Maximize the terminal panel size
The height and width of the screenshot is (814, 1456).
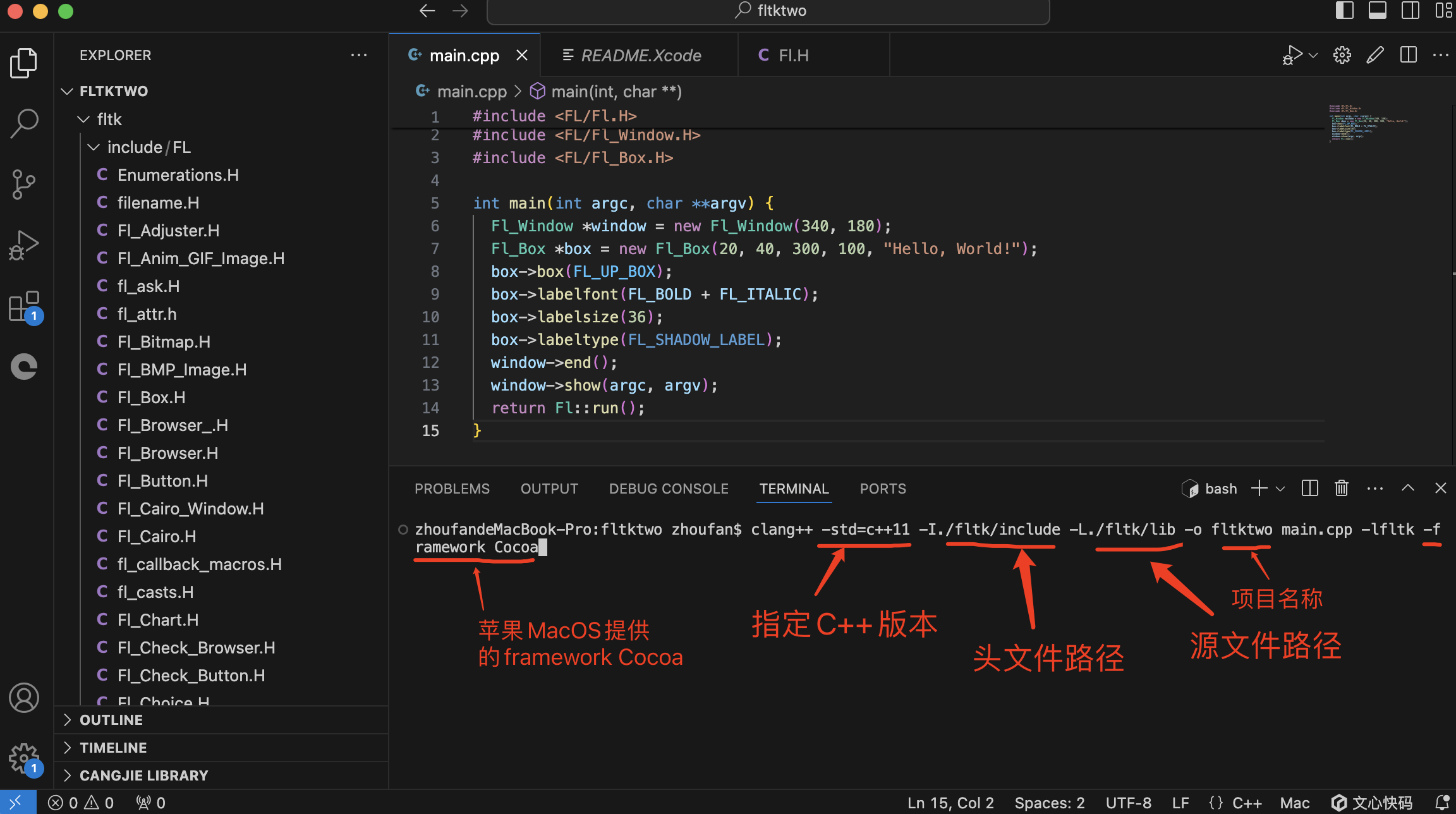tap(1408, 488)
